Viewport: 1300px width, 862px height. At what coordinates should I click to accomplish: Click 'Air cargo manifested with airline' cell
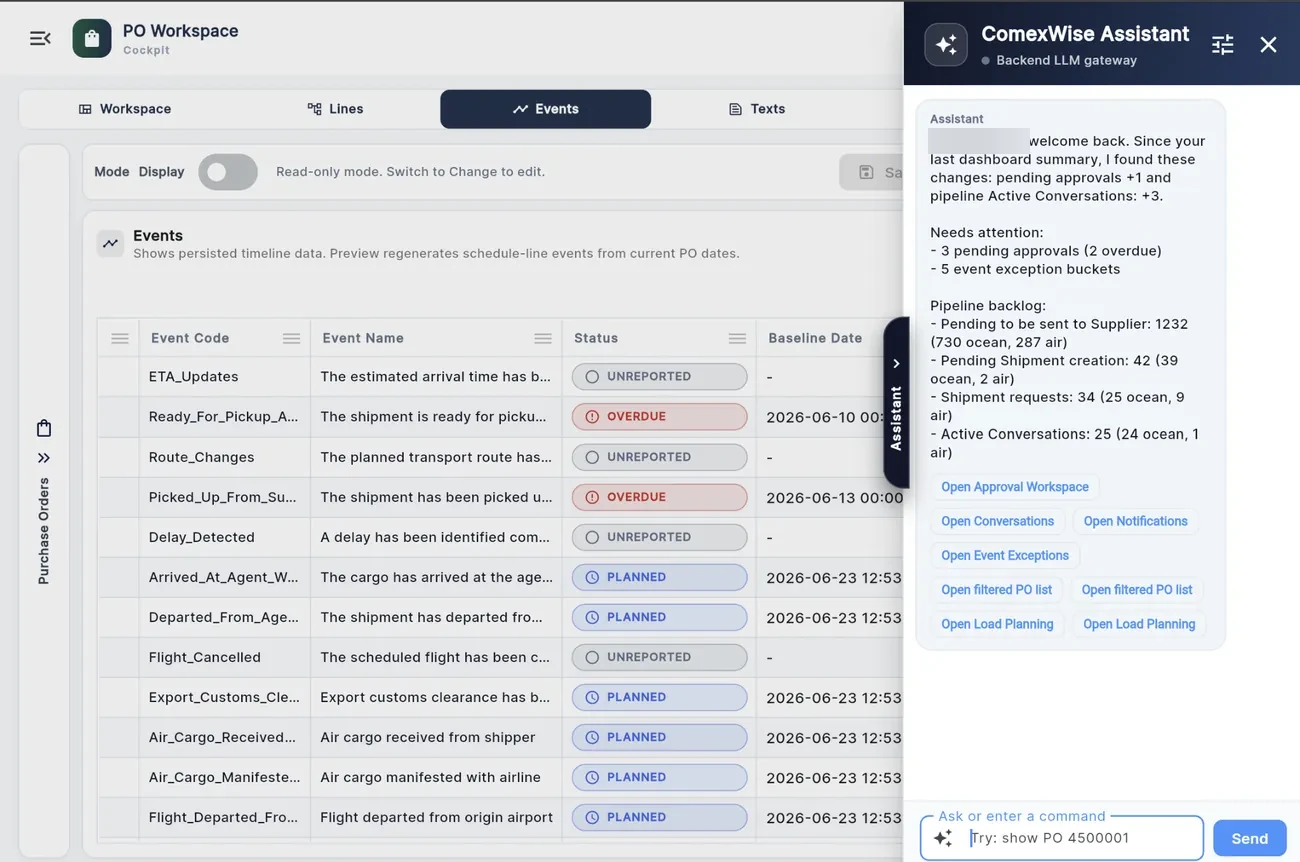pyautogui.click(x=436, y=777)
